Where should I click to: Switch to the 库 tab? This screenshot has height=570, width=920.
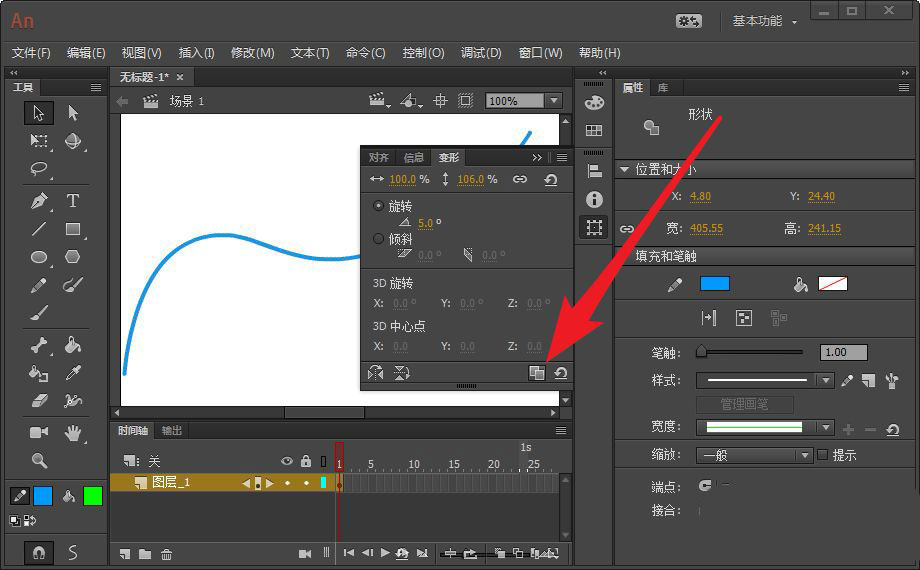[663, 87]
